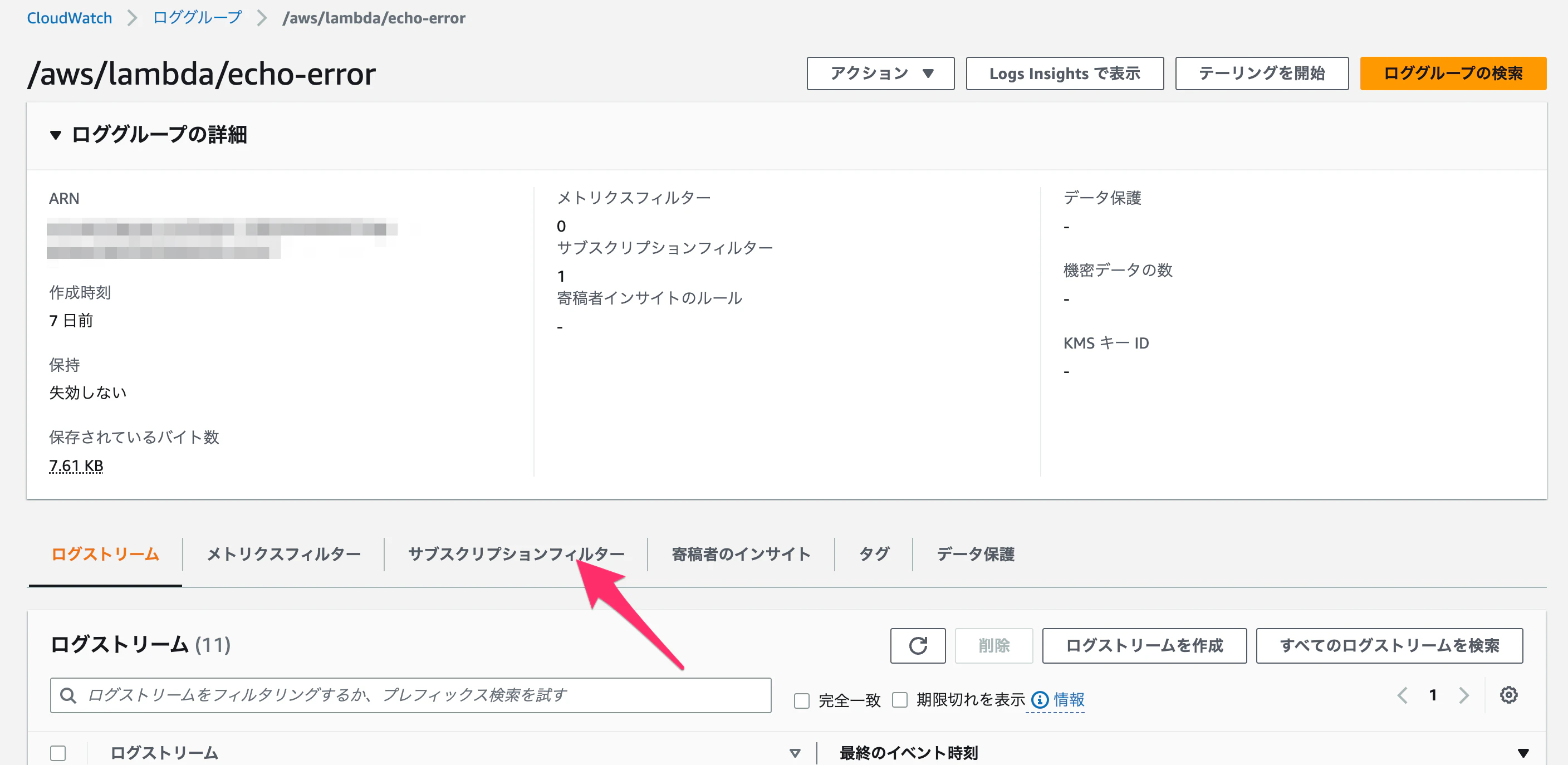Focus the log stream filter search field
Viewport: 1568px width, 765px height.
tap(410, 695)
